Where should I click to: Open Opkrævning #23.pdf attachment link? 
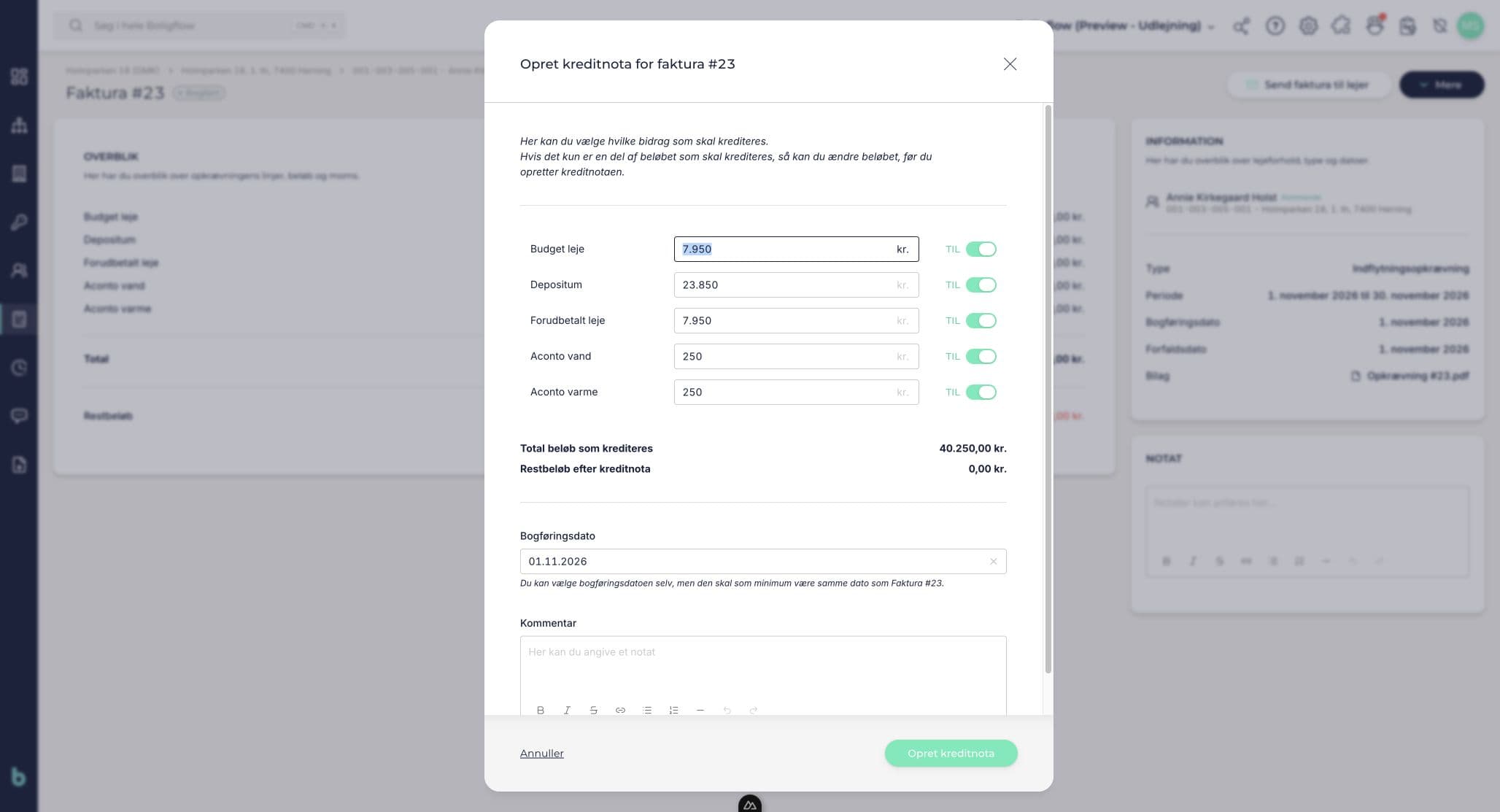coord(1410,376)
